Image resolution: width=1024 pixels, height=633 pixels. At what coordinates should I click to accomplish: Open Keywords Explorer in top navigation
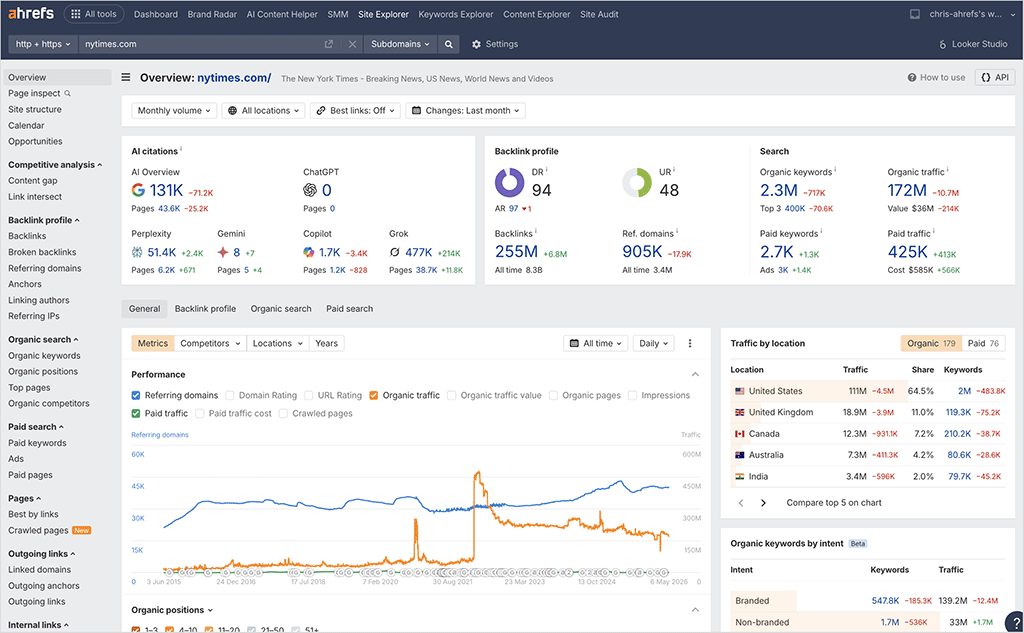click(456, 14)
